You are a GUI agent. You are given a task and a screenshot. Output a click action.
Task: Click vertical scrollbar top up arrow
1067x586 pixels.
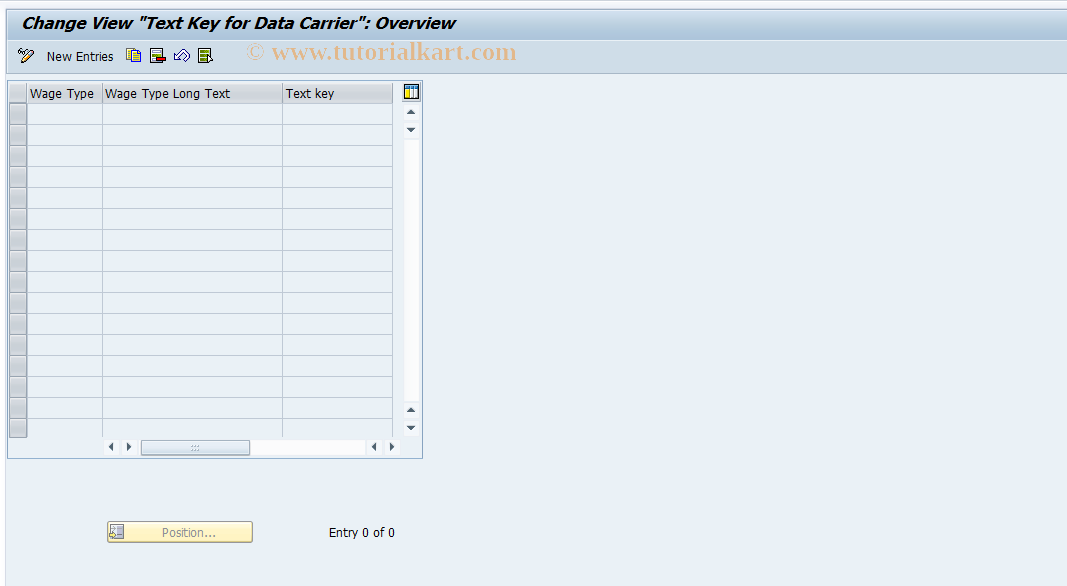tap(411, 112)
